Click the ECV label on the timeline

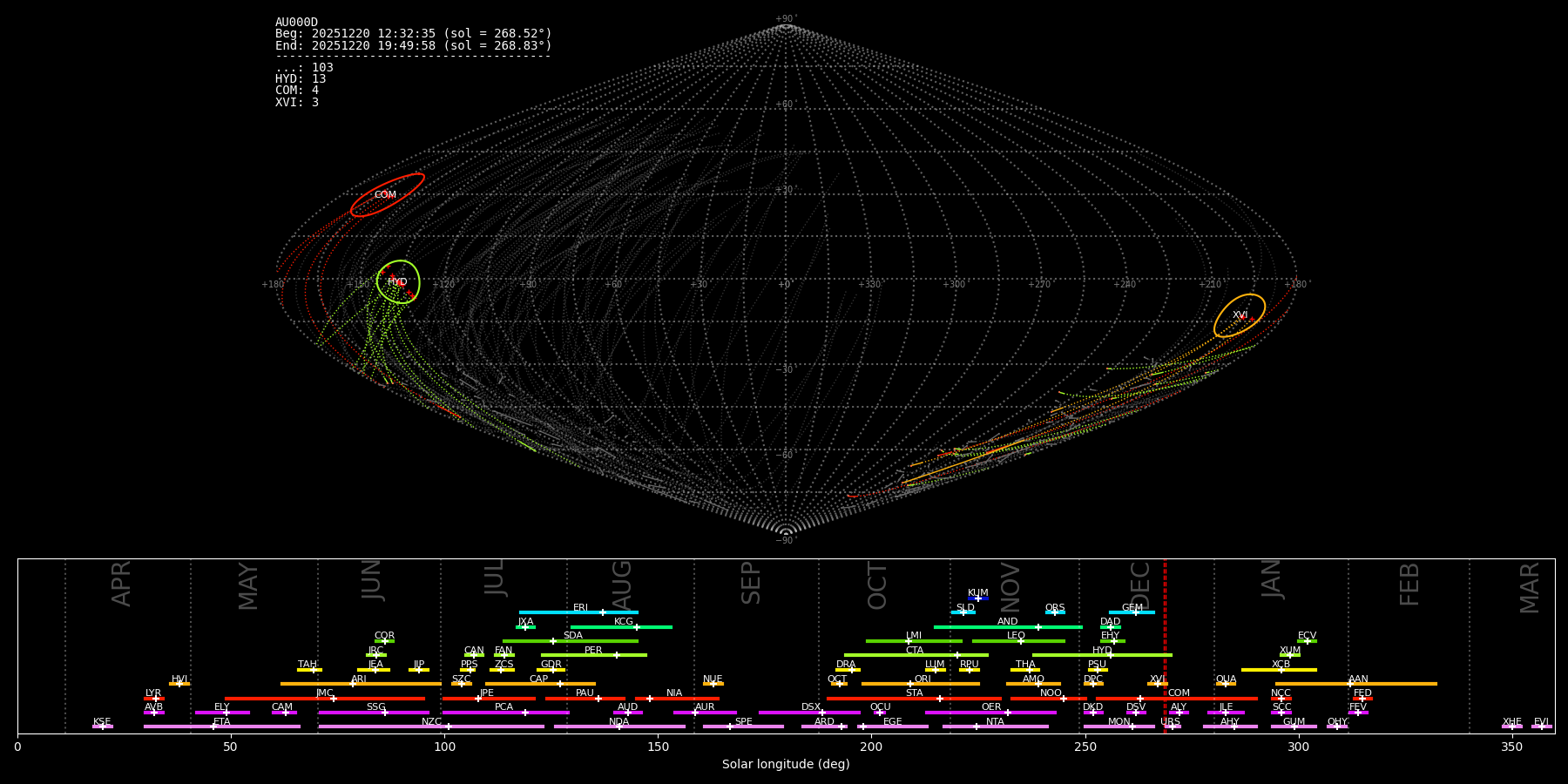pyautogui.click(x=1307, y=636)
